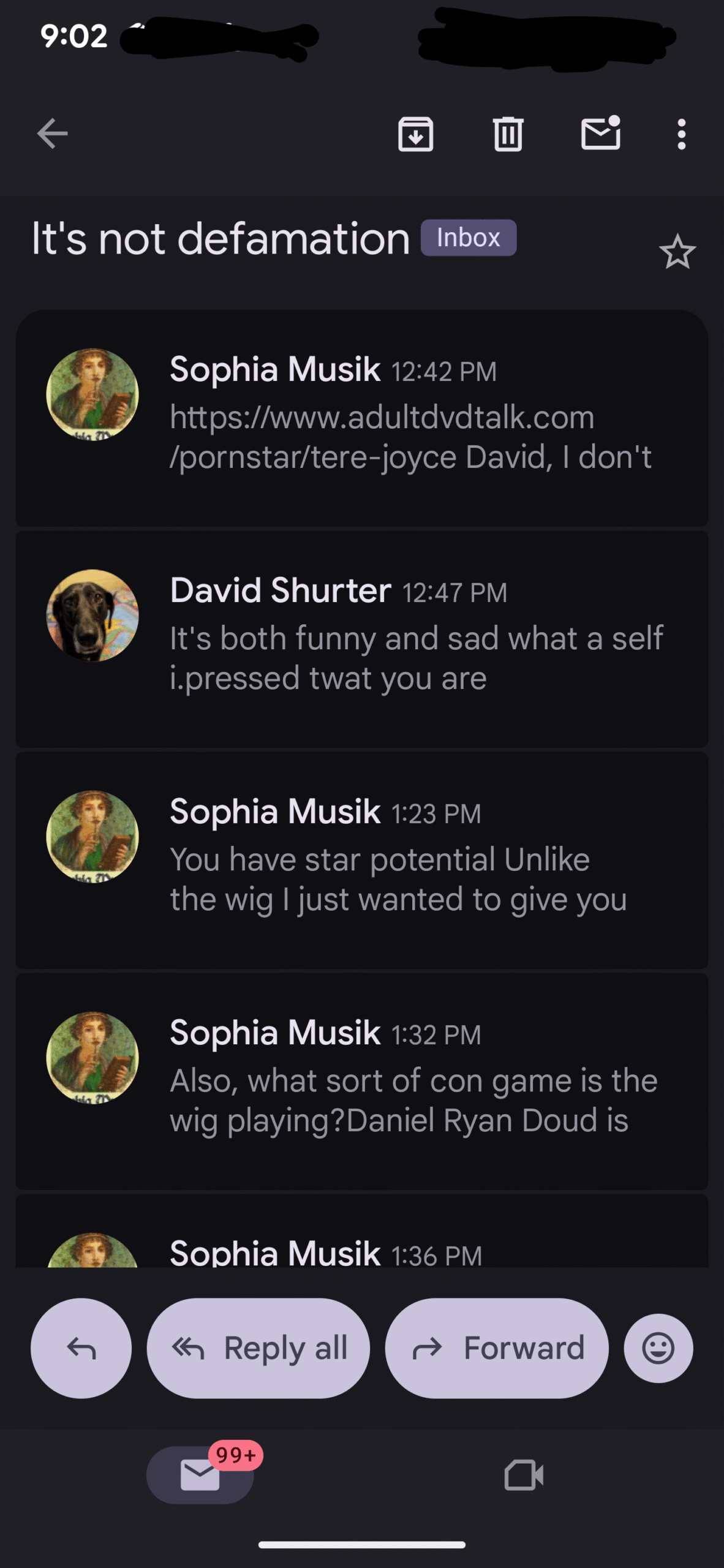The width and height of the screenshot is (724, 1568).
Task: Add an emoji reaction
Action: coord(658,1348)
